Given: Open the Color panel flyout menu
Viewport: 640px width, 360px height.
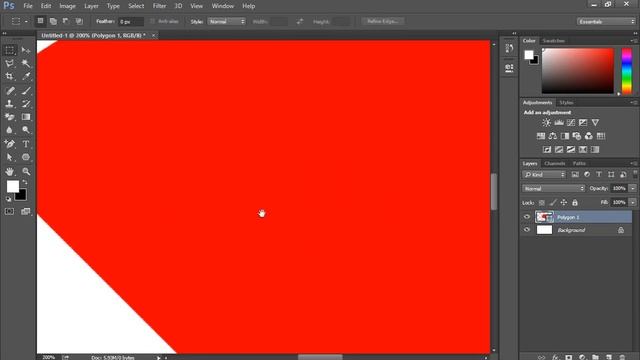Looking at the screenshot, I should [633, 41].
